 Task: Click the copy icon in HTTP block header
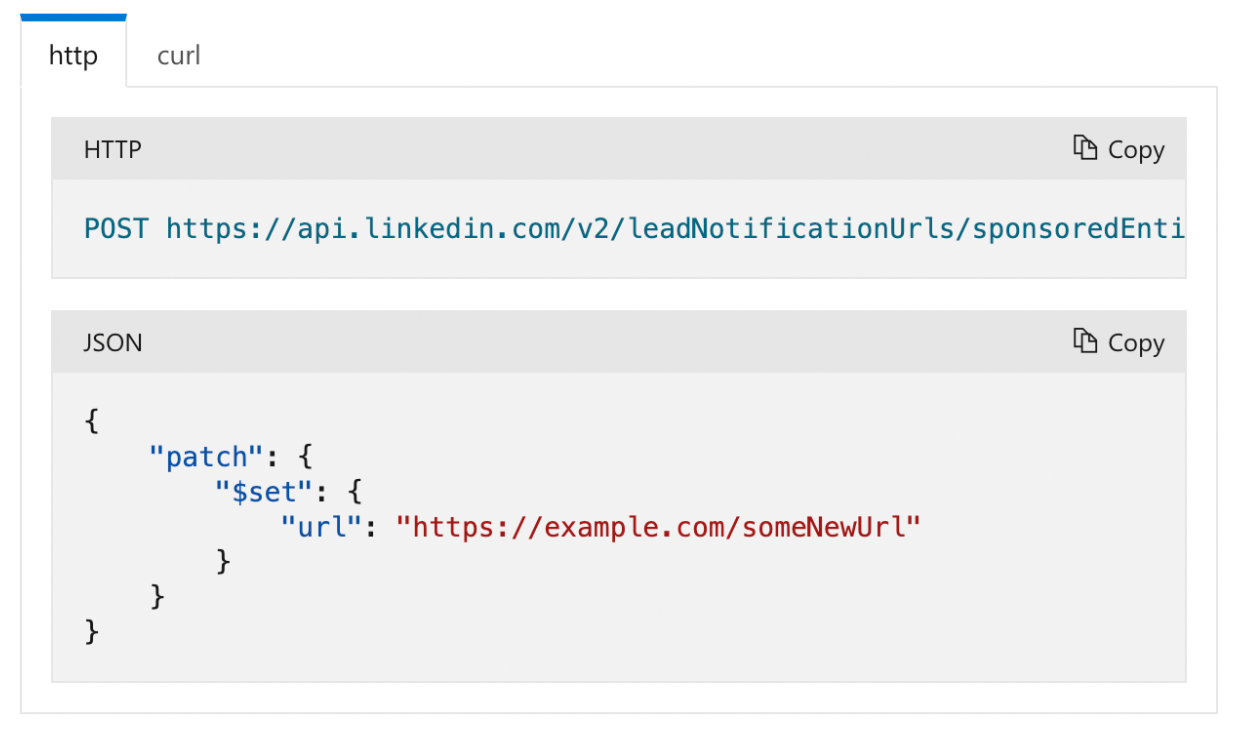tap(1085, 148)
